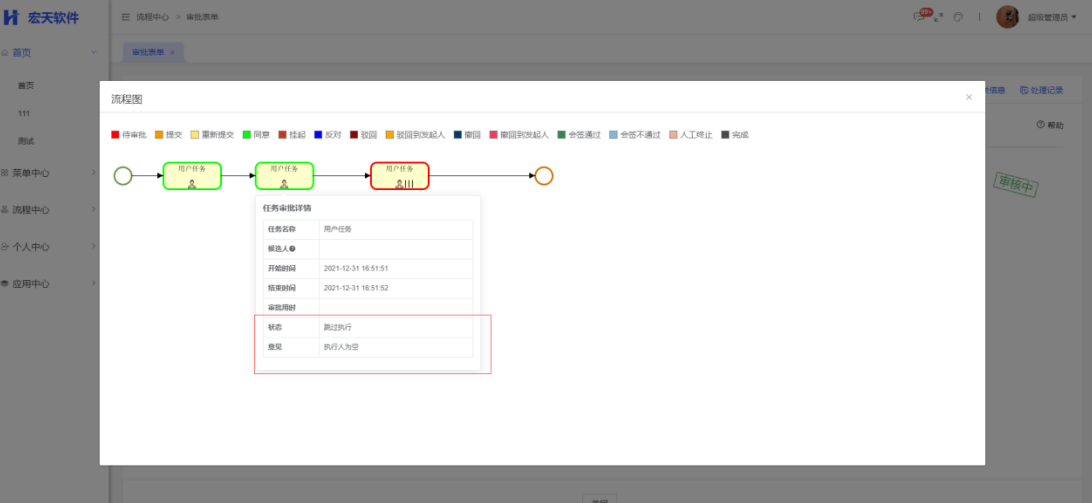Click the green start event circle

[123, 176]
